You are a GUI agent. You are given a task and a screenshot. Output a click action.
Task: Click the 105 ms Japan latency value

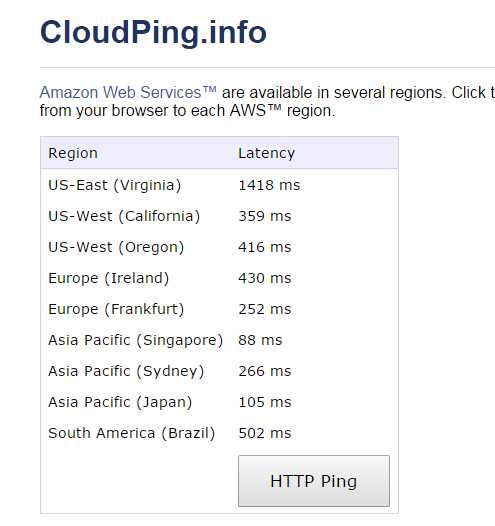point(265,402)
